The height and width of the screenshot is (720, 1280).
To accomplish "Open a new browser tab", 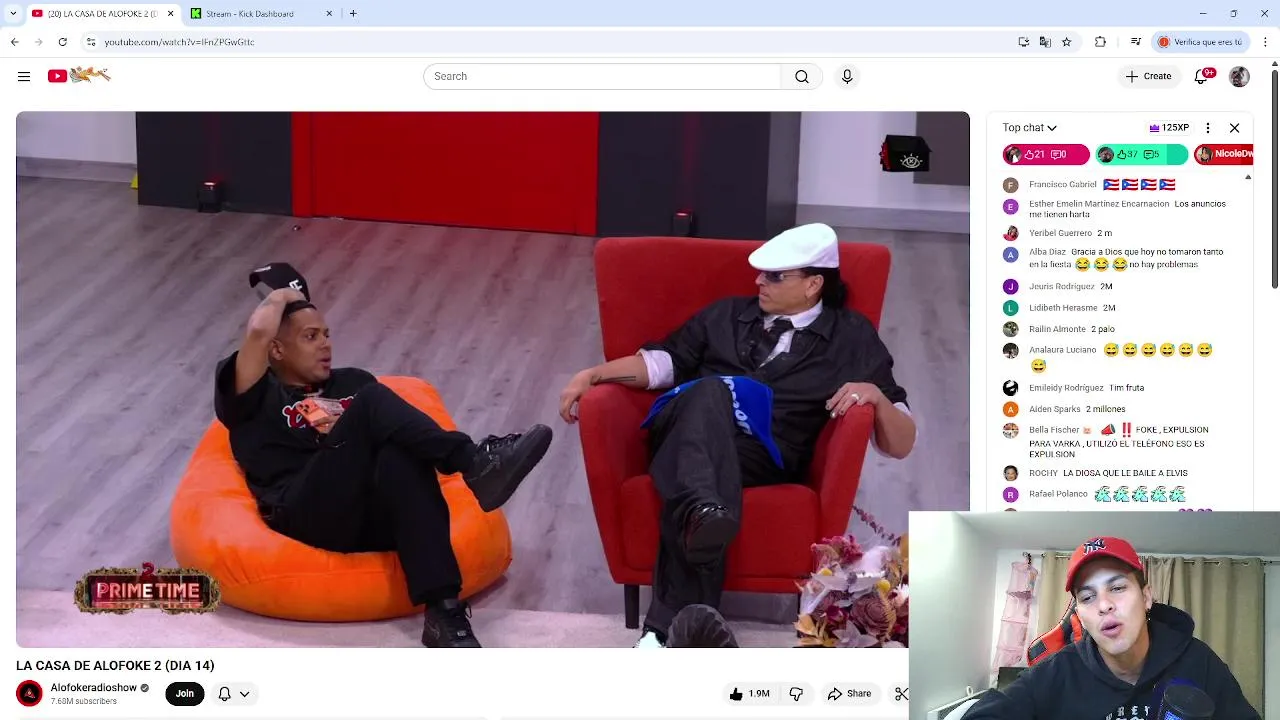I will (x=353, y=13).
